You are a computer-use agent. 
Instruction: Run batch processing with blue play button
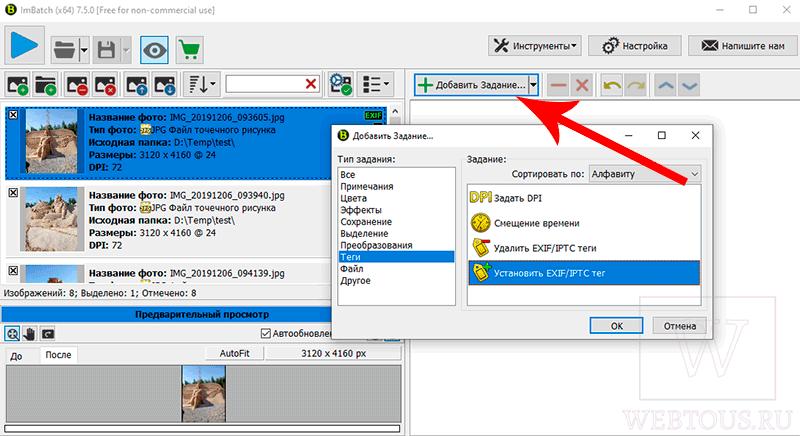pyautogui.click(x=24, y=45)
